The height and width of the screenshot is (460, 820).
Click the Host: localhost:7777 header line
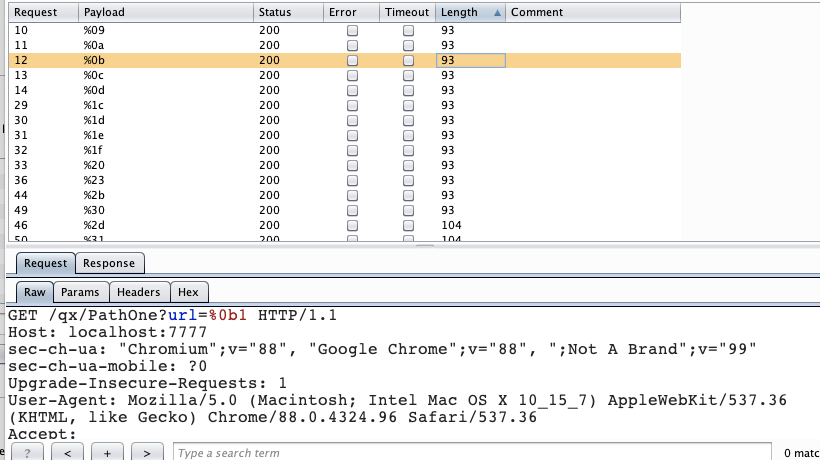pos(108,332)
